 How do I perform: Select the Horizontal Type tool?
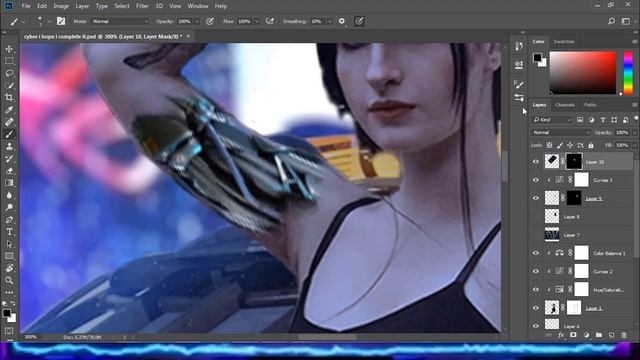pos(9,232)
